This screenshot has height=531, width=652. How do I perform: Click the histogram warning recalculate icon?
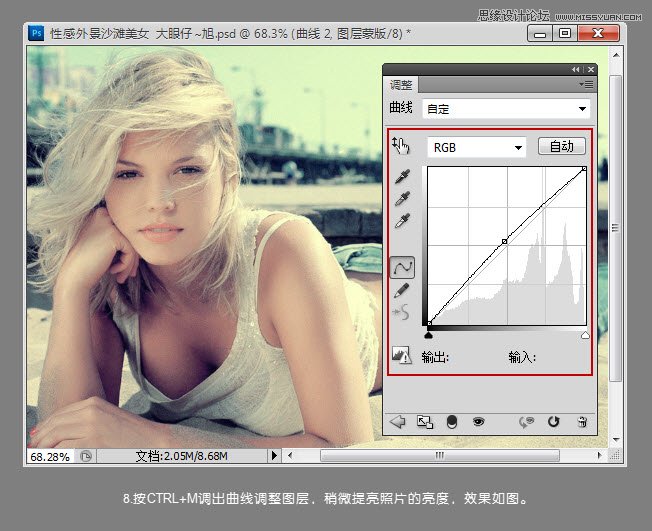point(401,356)
